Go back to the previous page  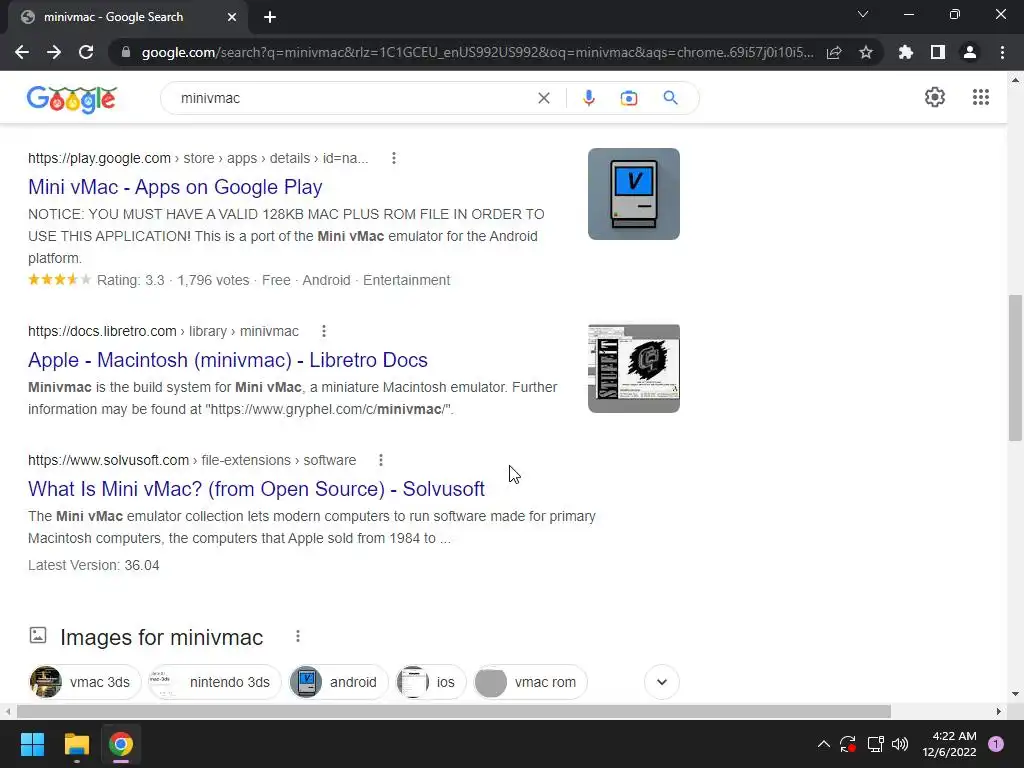point(22,52)
